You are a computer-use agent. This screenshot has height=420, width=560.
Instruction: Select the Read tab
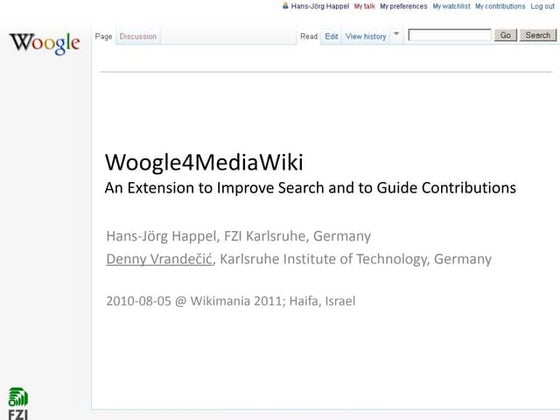309,36
